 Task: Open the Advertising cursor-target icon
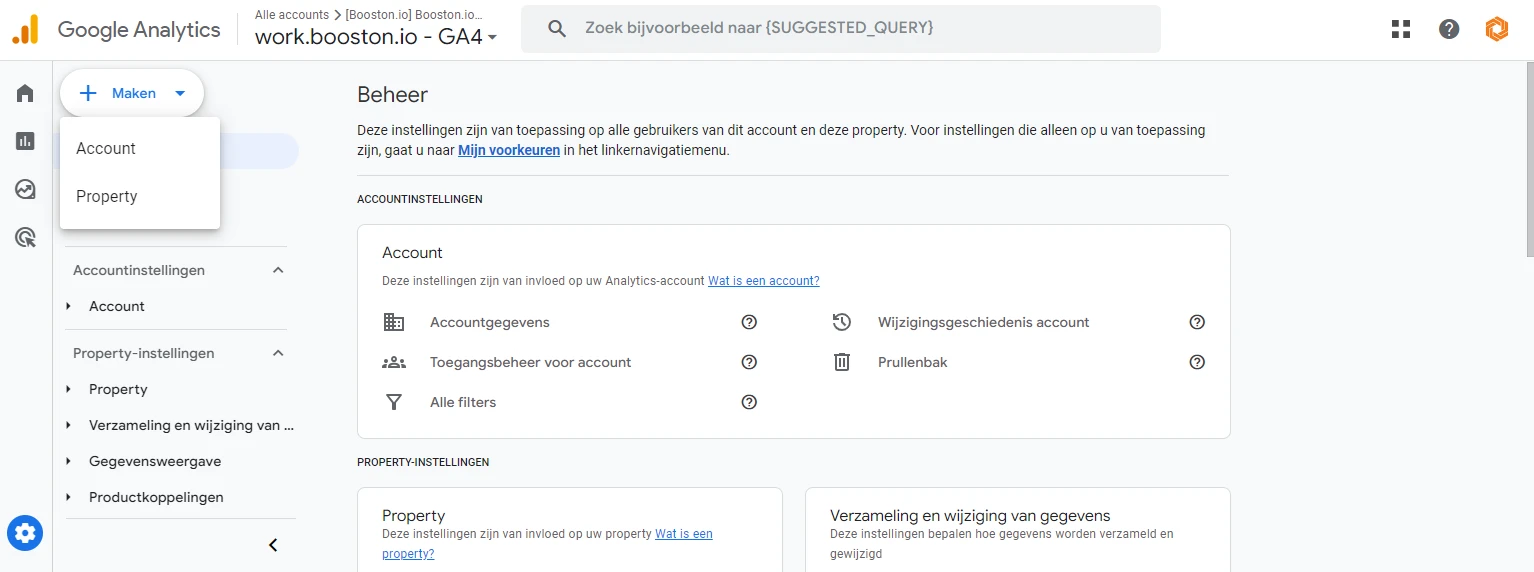tap(25, 237)
